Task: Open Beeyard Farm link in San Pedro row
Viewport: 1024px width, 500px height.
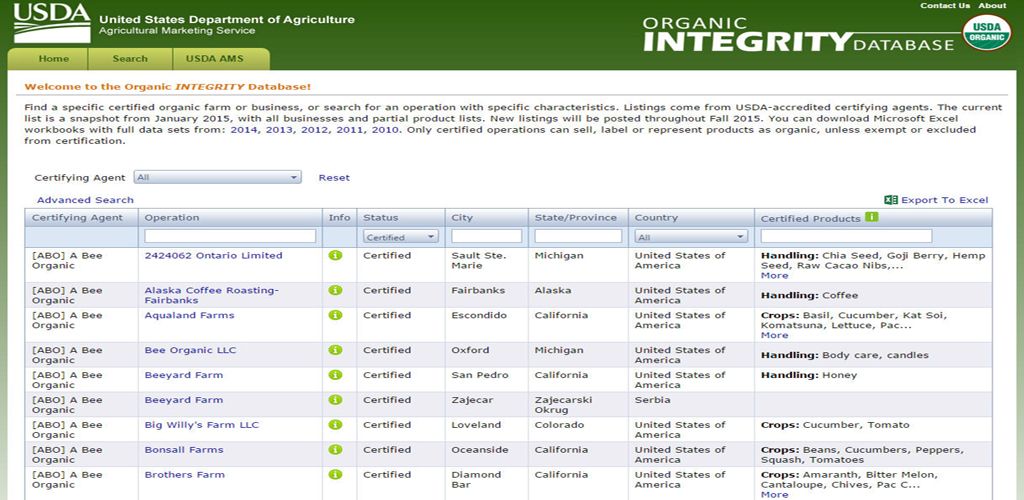Action: click(x=184, y=375)
